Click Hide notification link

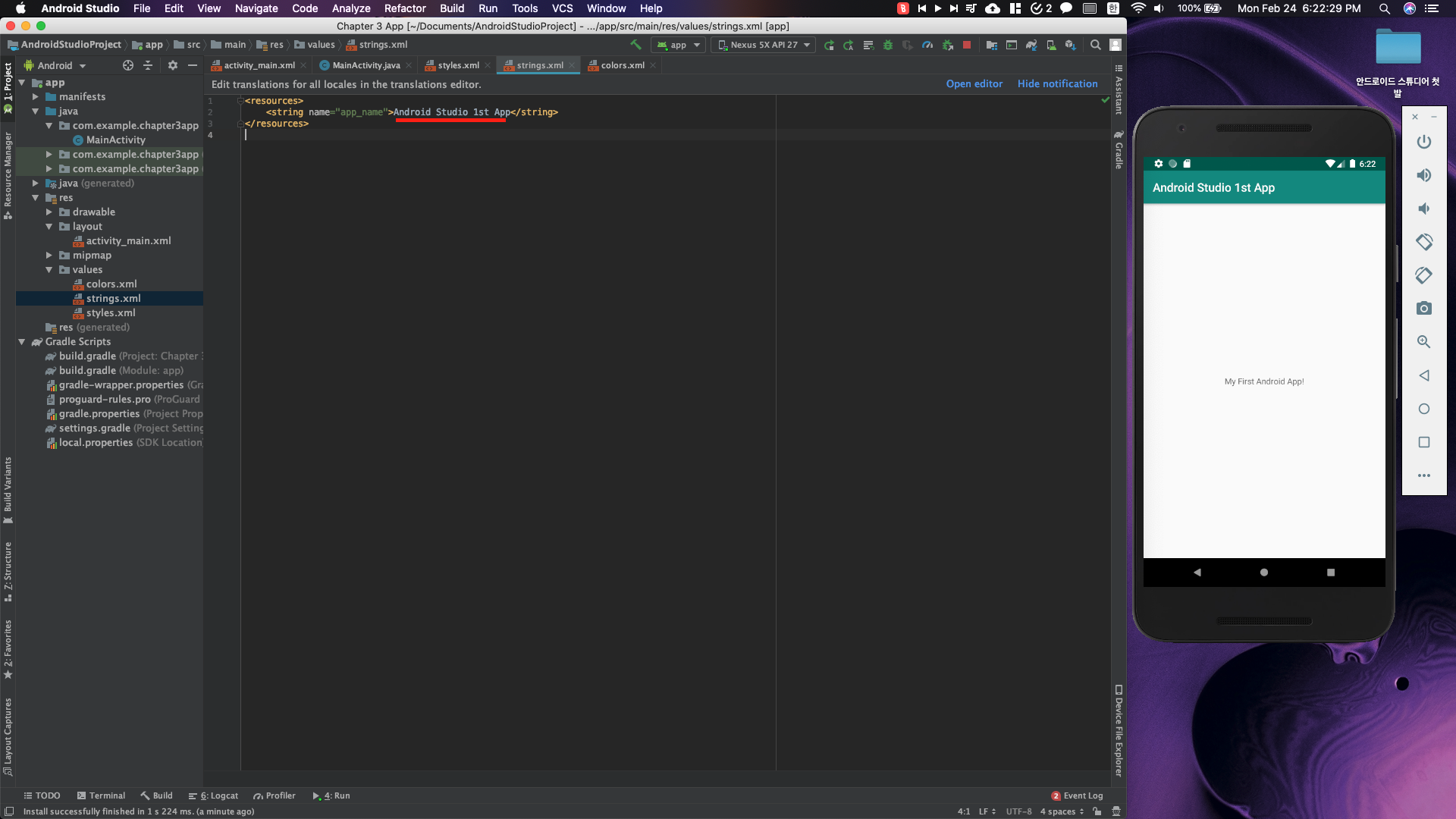click(1057, 83)
